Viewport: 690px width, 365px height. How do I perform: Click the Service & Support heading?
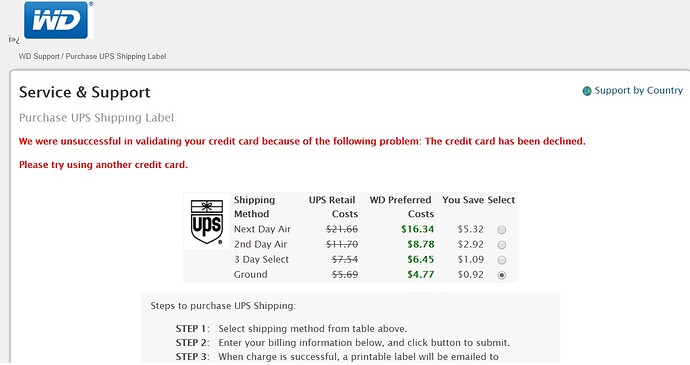click(84, 92)
